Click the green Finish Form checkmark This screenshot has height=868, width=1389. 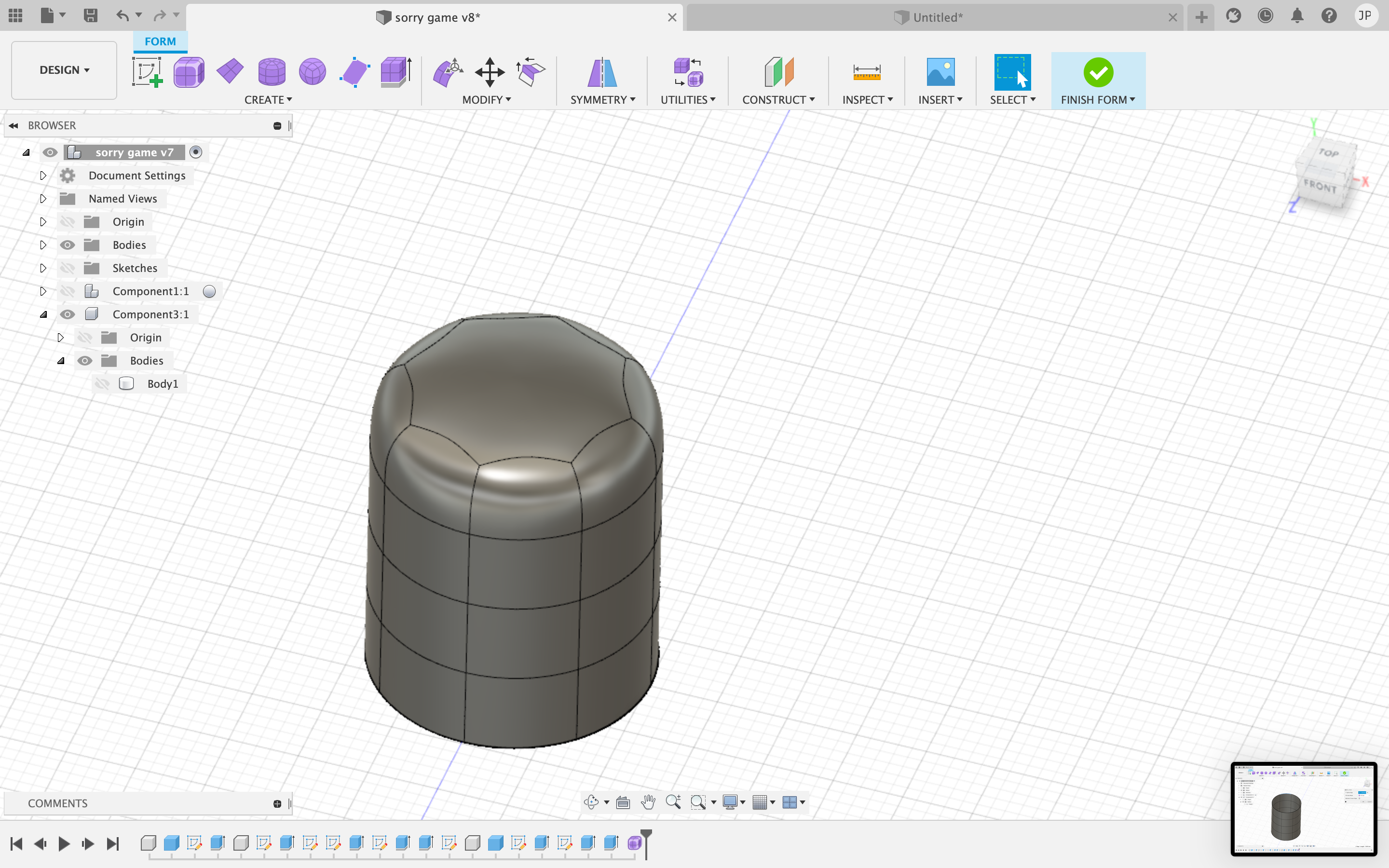1098,72
